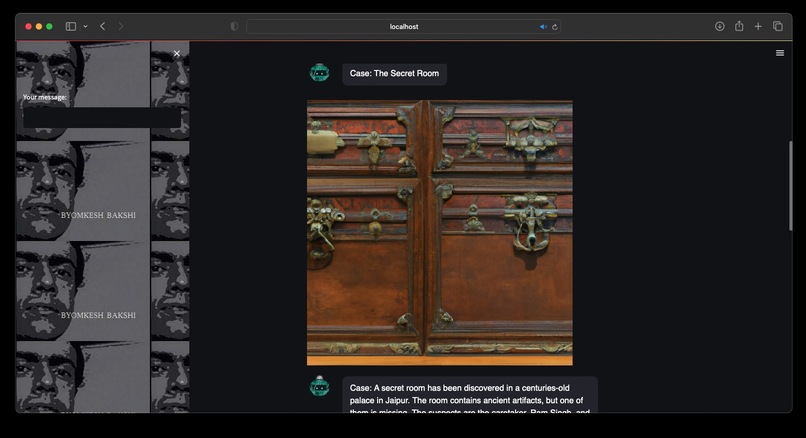Reload the page with the refresh icon
The width and height of the screenshot is (806, 438).
pyautogui.click(x=555, y=27)
